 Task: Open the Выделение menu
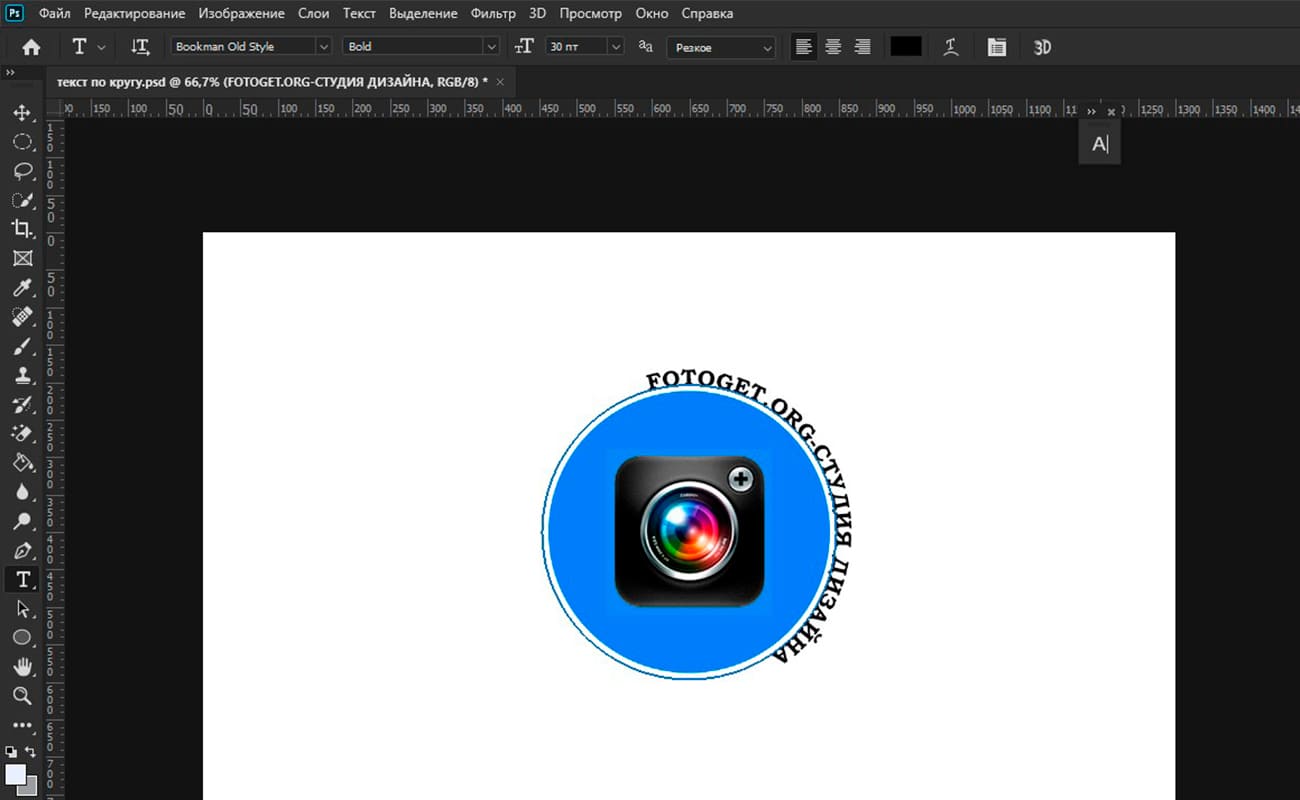[423, 14]
